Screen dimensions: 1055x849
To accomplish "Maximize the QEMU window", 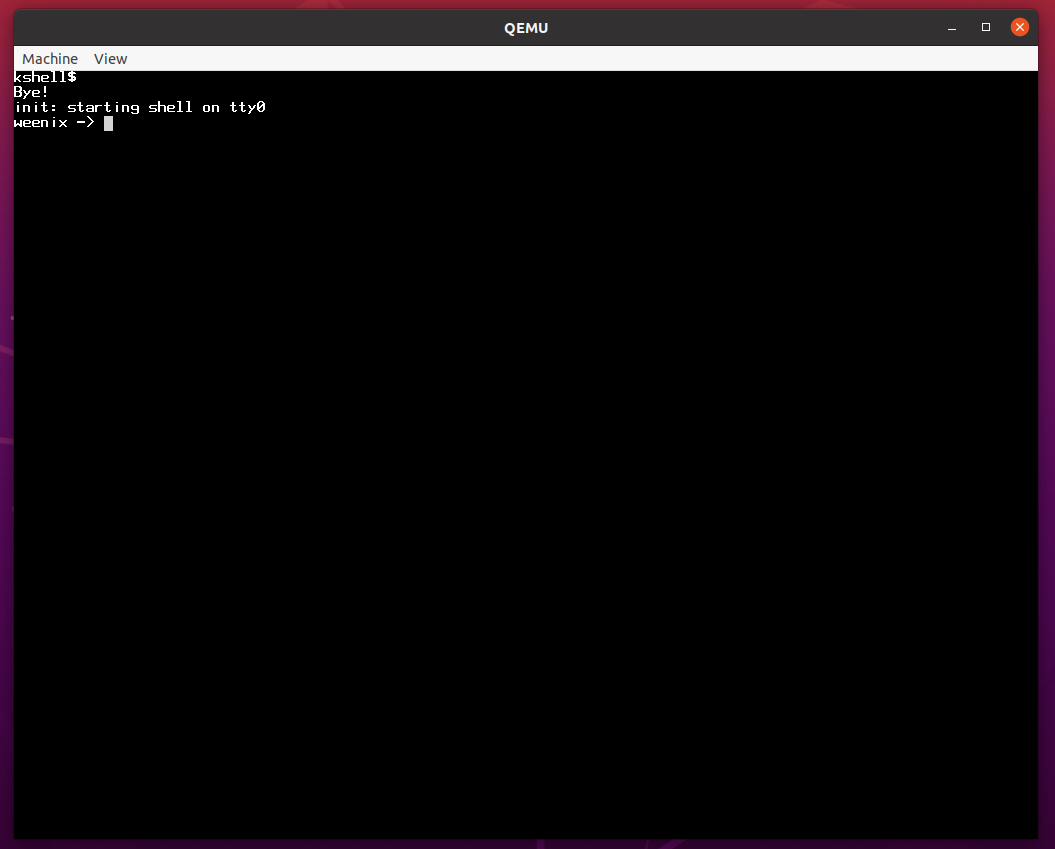I will [x=986, y=27].
